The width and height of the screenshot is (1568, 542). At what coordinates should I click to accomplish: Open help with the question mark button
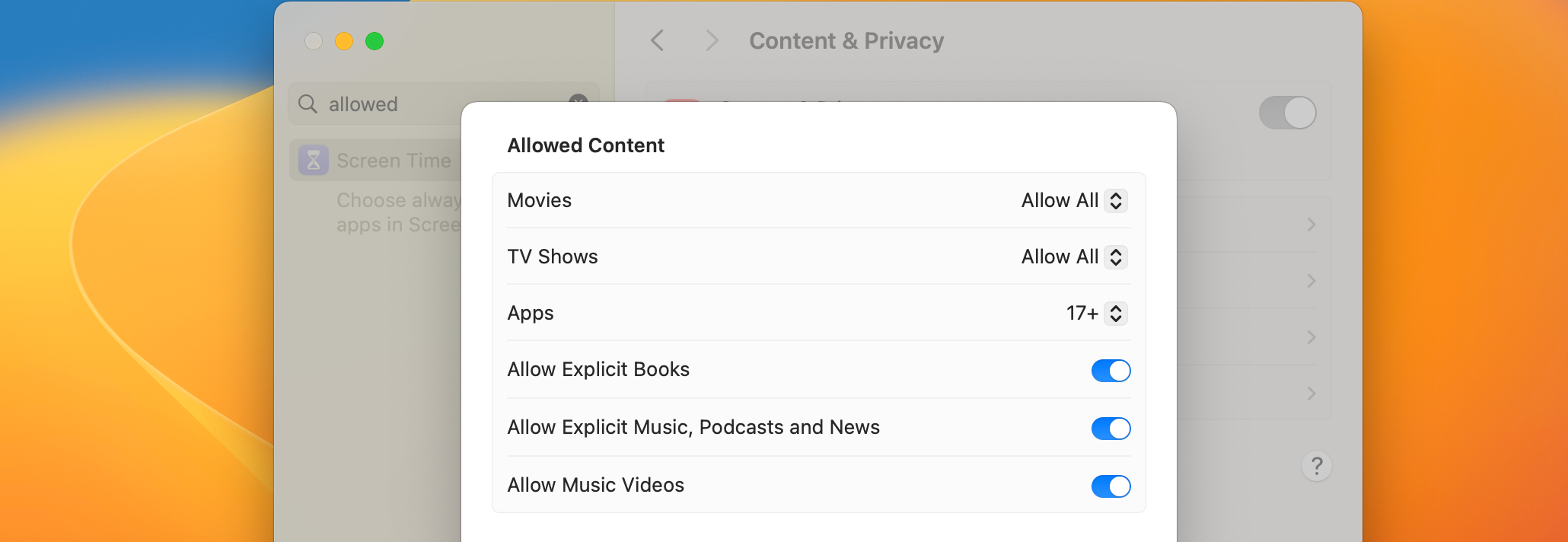pos(1317,466)
